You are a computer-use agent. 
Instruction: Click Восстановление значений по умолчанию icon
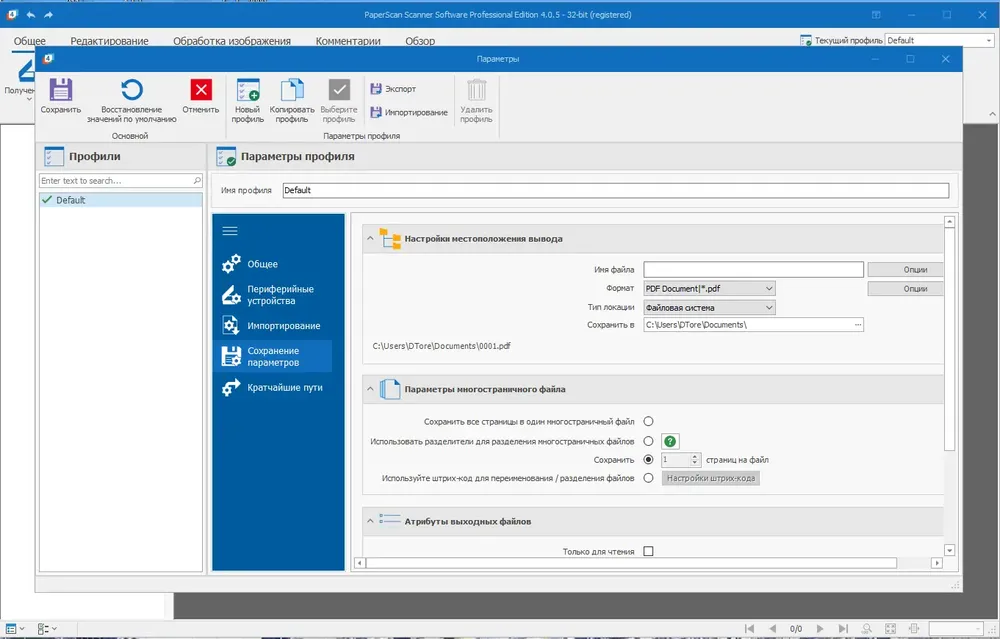click(131, 90)
